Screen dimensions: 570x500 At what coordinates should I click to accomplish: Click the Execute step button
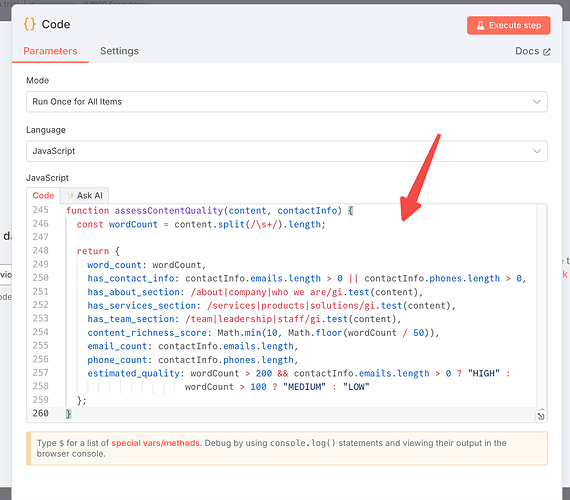point(508,25)
